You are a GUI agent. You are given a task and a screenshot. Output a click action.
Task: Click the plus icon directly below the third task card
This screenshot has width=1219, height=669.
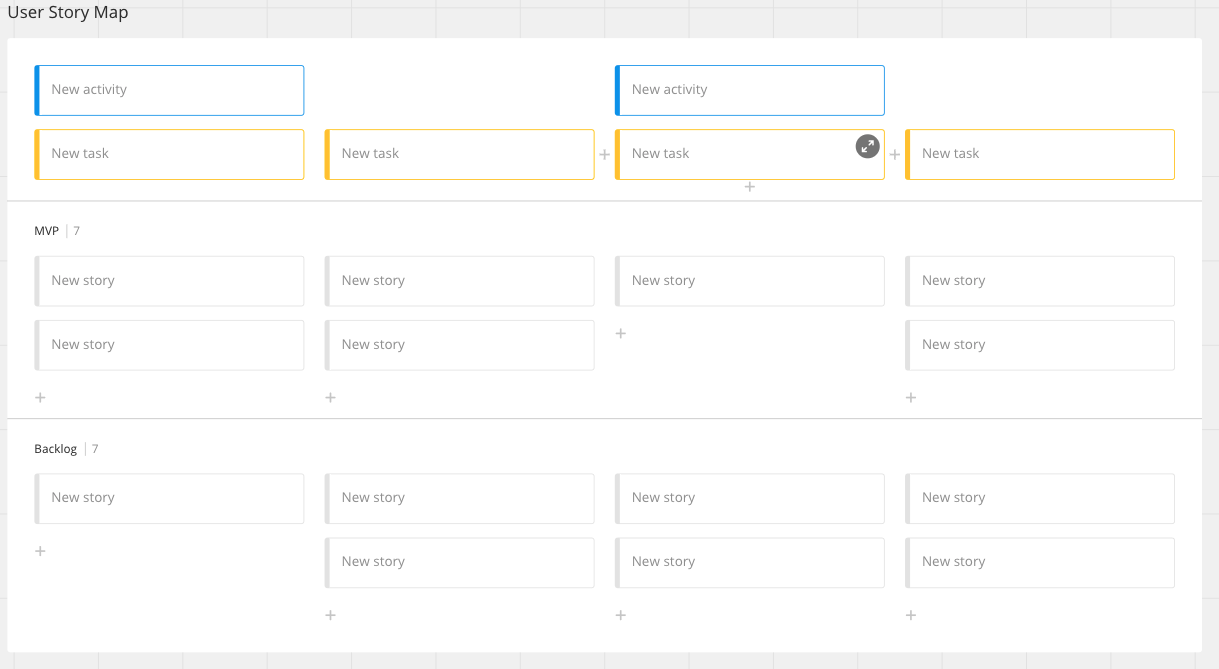coord(749,187)
